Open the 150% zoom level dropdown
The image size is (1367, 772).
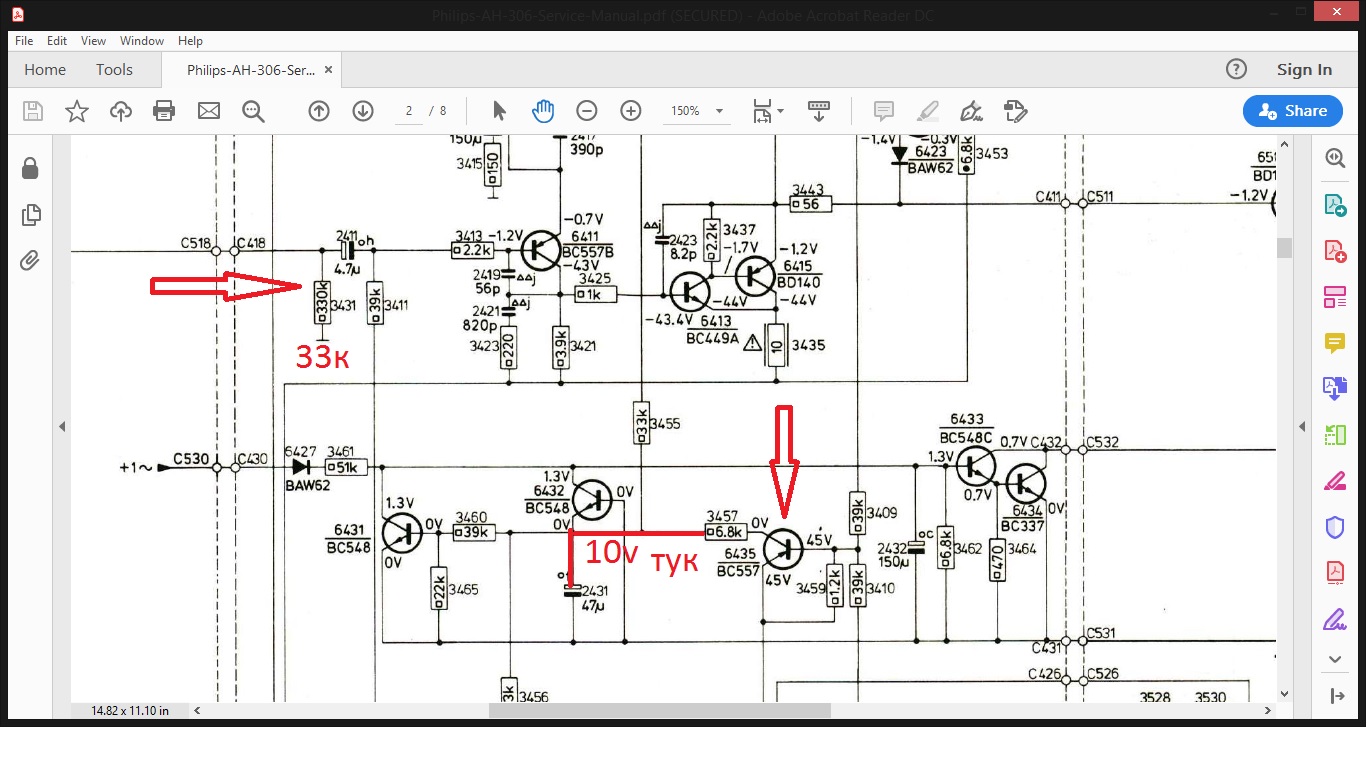pos(719,111)
